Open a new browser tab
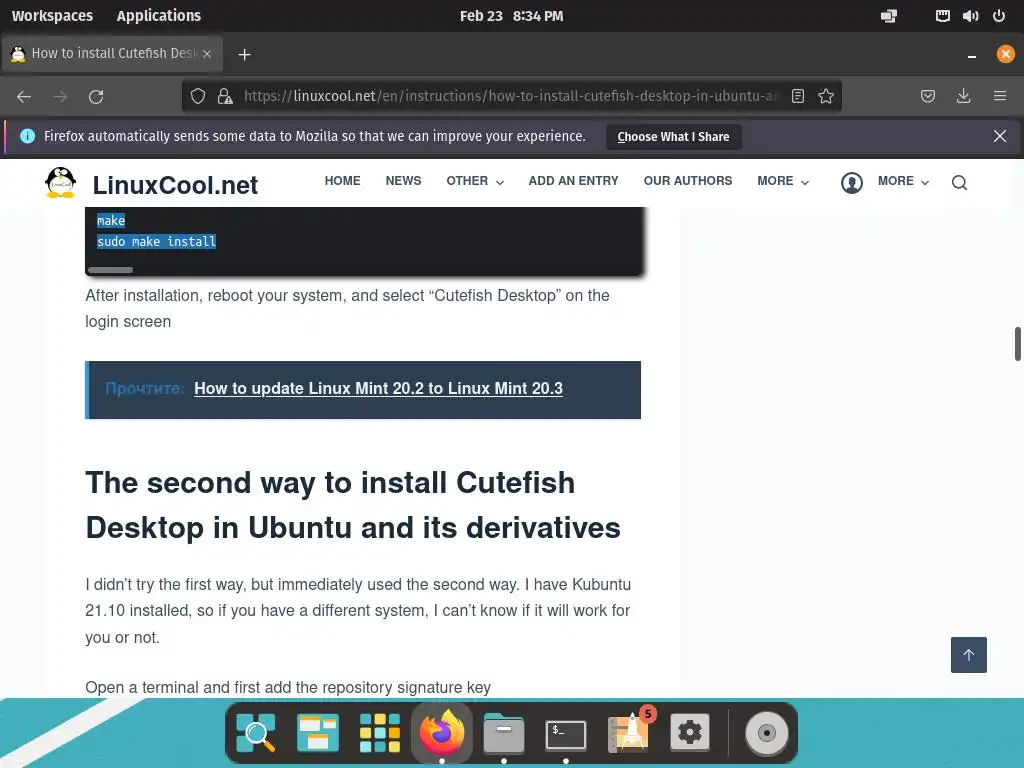This screenshot has height=768, width=1024. click(x=244, y=54)
